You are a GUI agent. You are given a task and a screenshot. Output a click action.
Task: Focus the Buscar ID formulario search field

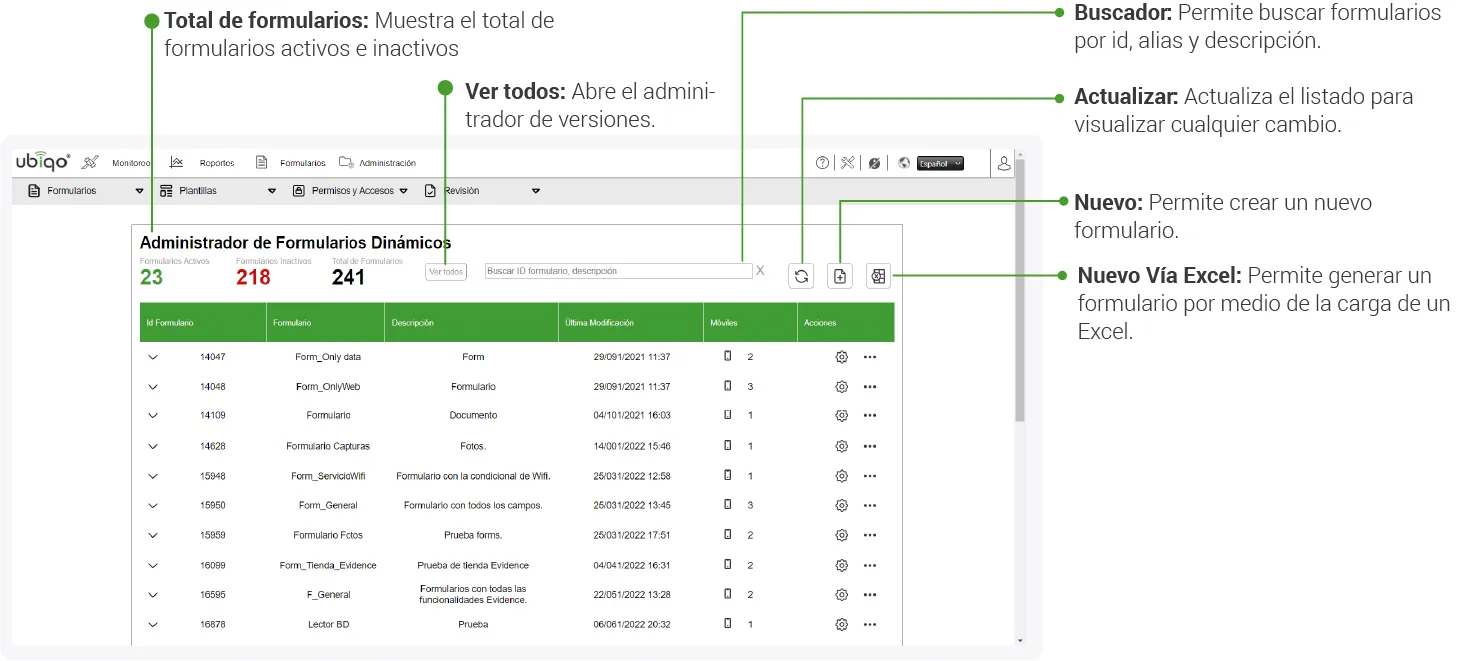click(618, 271)
